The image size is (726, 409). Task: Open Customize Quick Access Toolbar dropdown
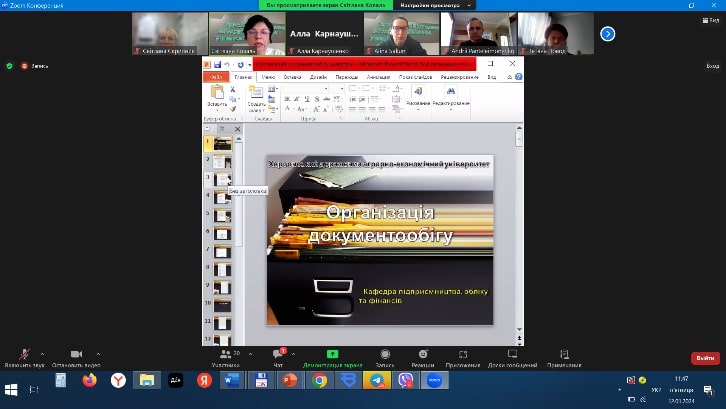(x=249, y=65)
